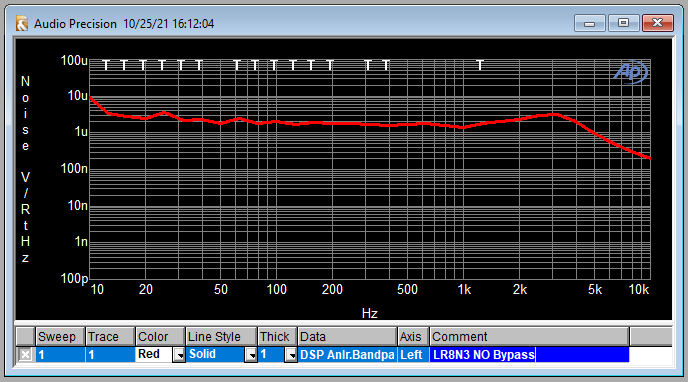Image resolution: width=688 pixels, height=382 pixels.
Task: Click the Color column header
Action: pos(160,337)
